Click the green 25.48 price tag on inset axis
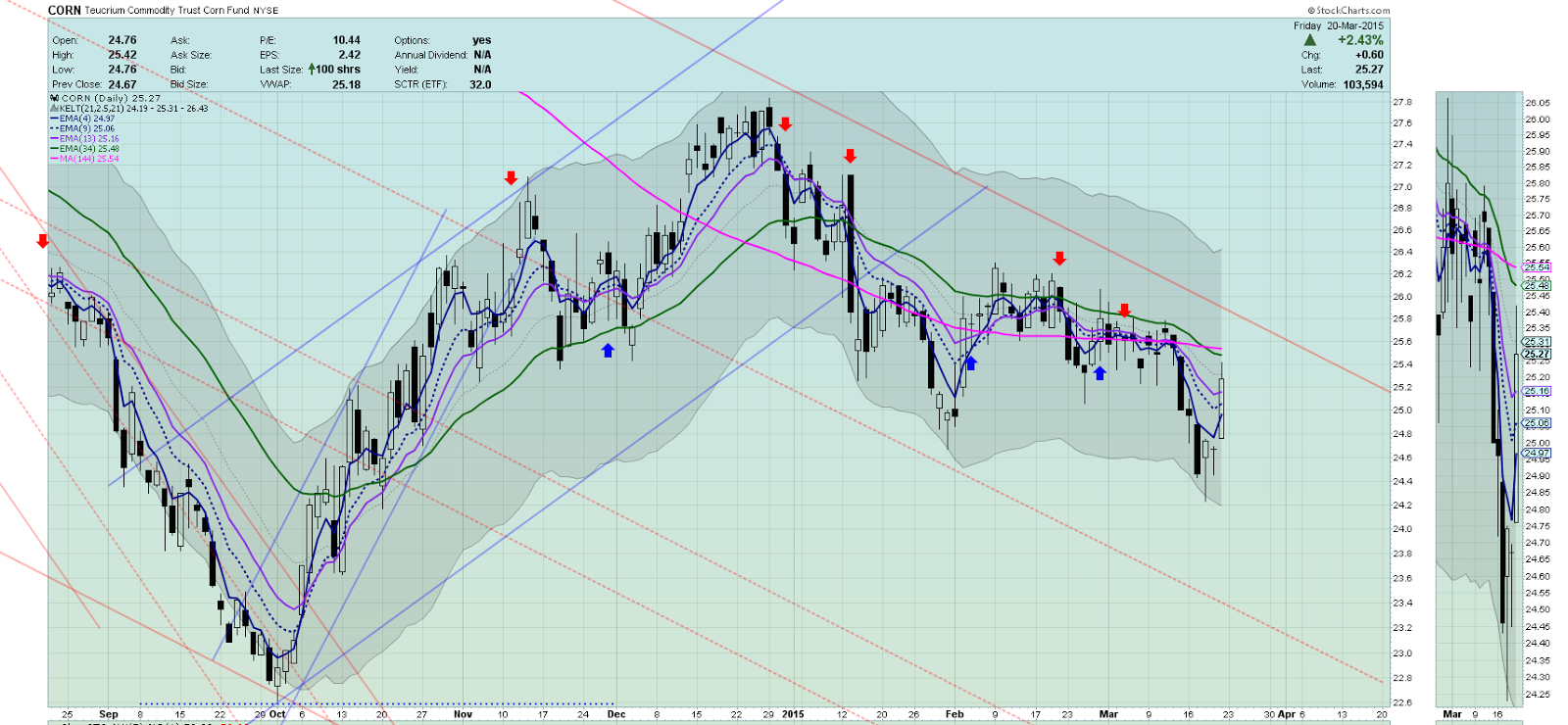Image resolution: width=1568 pixels, height=725 pixels. pos(1538,285)
